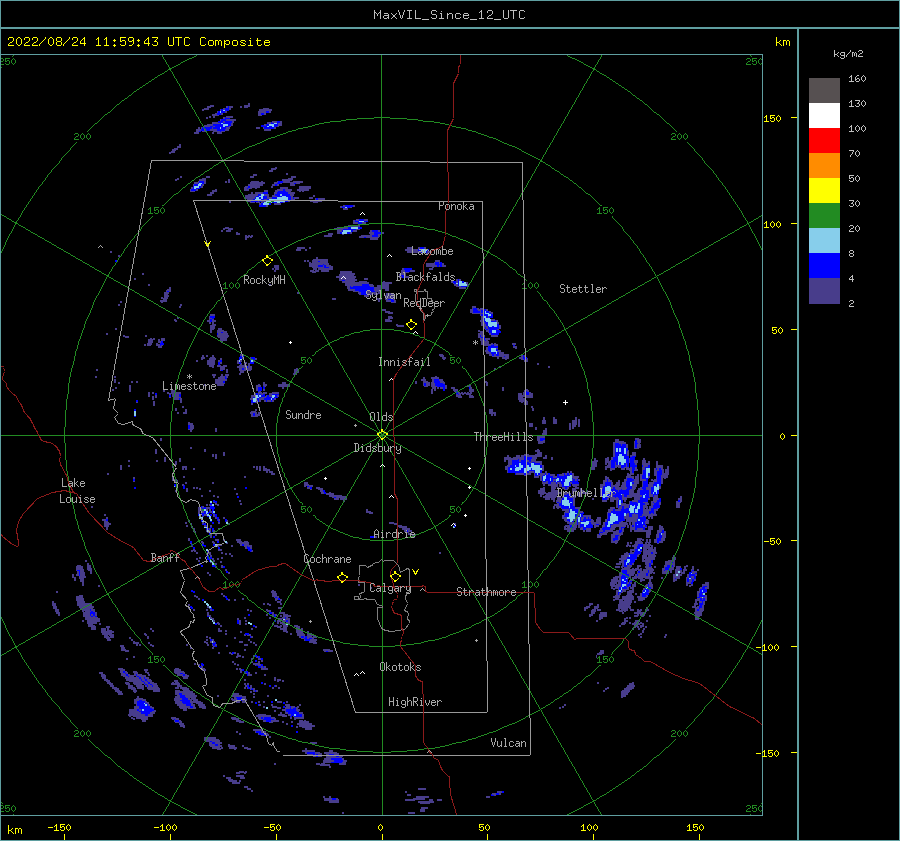Select the ThreeHills label
The image size is (900, 841).
[x=503, y=437]
